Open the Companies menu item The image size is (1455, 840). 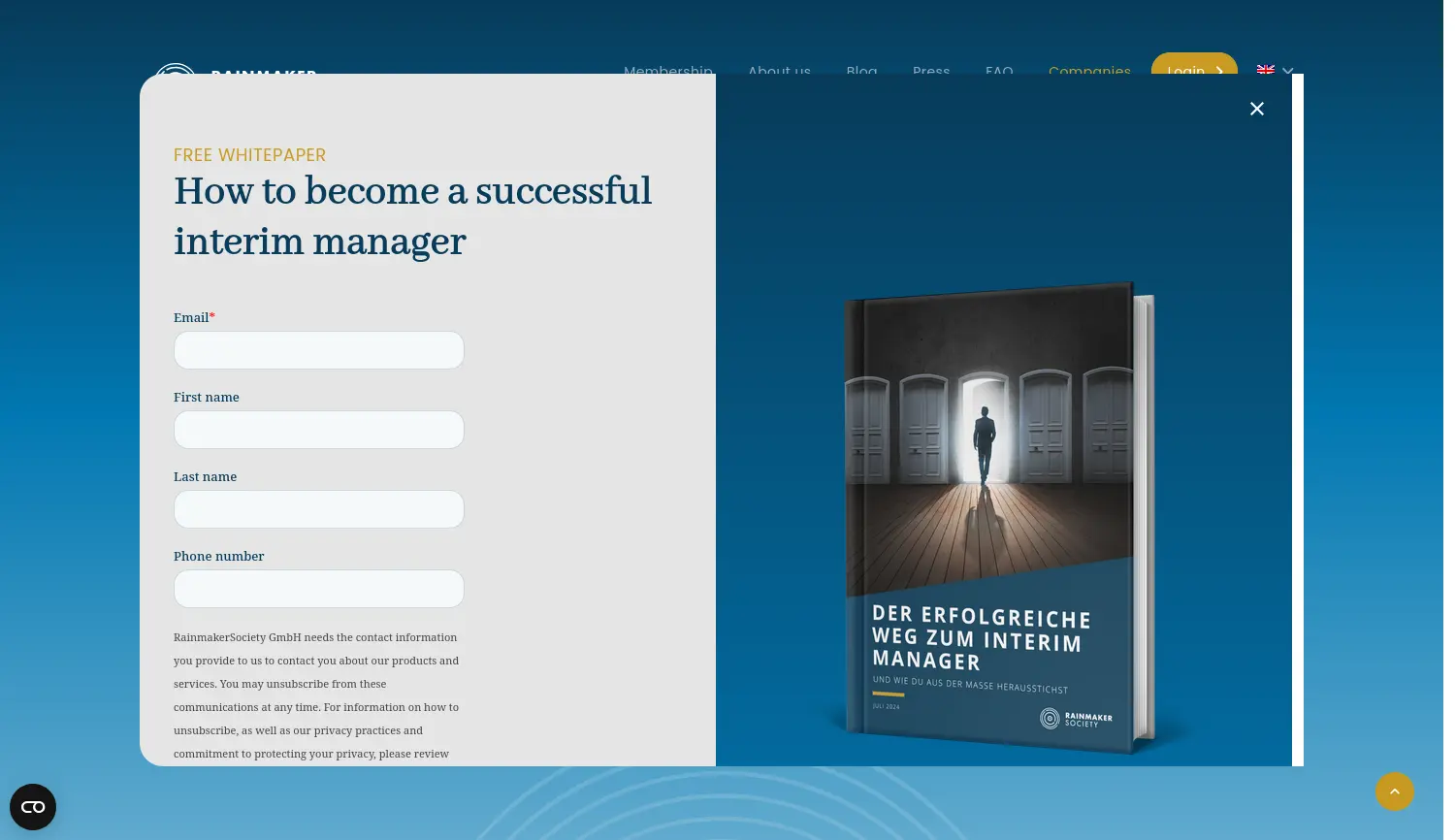[1089, 72]
